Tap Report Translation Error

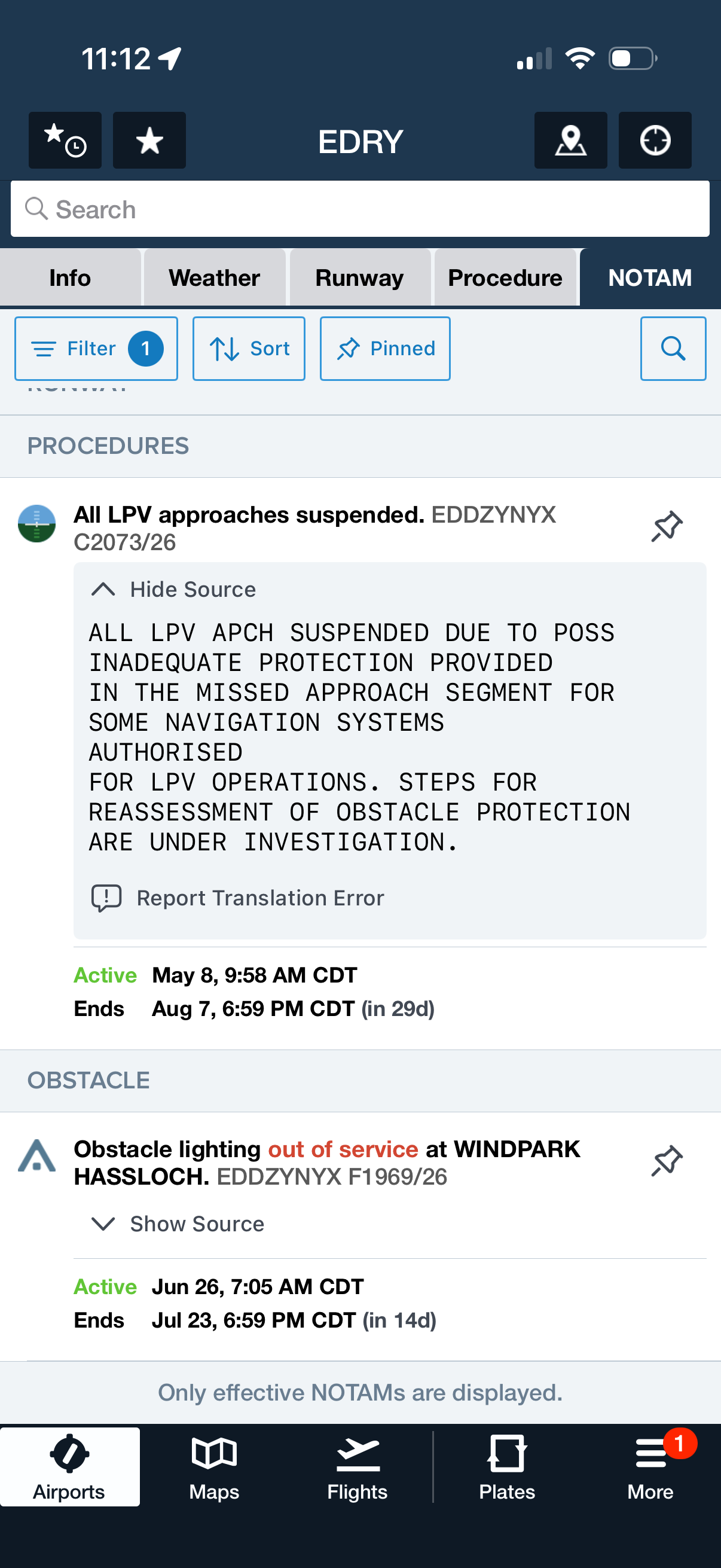(x=238, y=898)
